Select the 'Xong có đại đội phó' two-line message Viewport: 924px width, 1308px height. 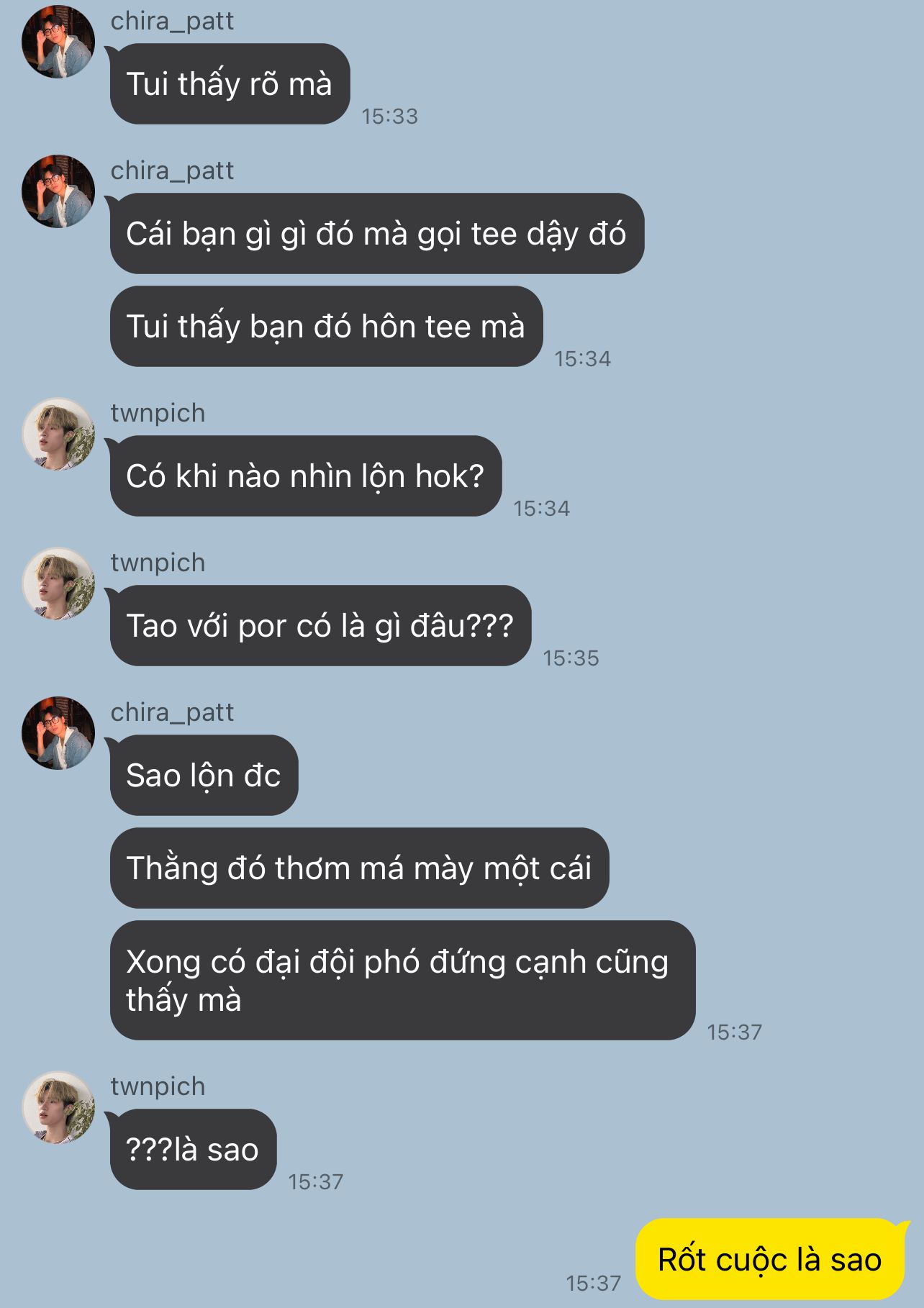402,981
